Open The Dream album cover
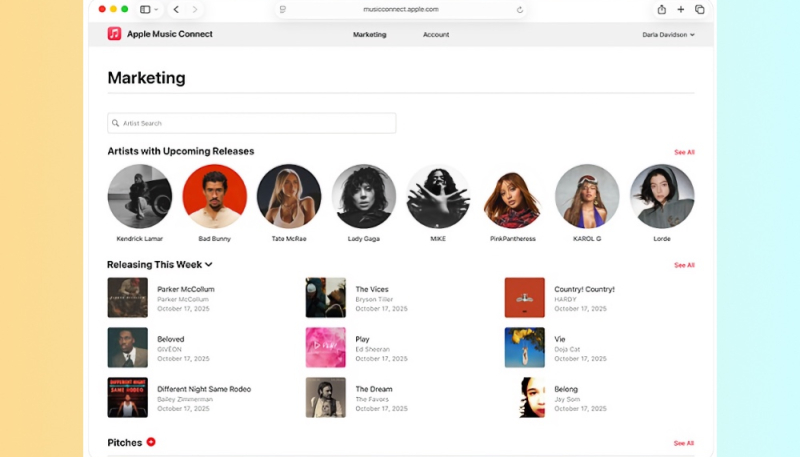Screen dimensions: 800x457 (x=326, y=397)
